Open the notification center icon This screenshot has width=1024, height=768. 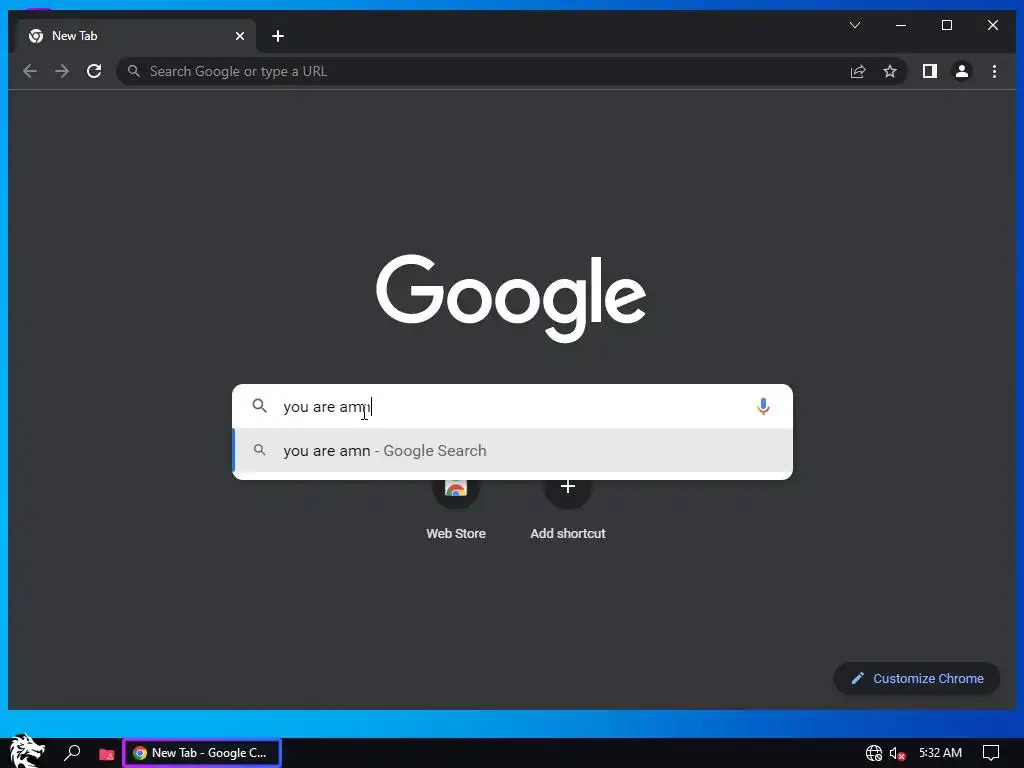coord(991,753)
